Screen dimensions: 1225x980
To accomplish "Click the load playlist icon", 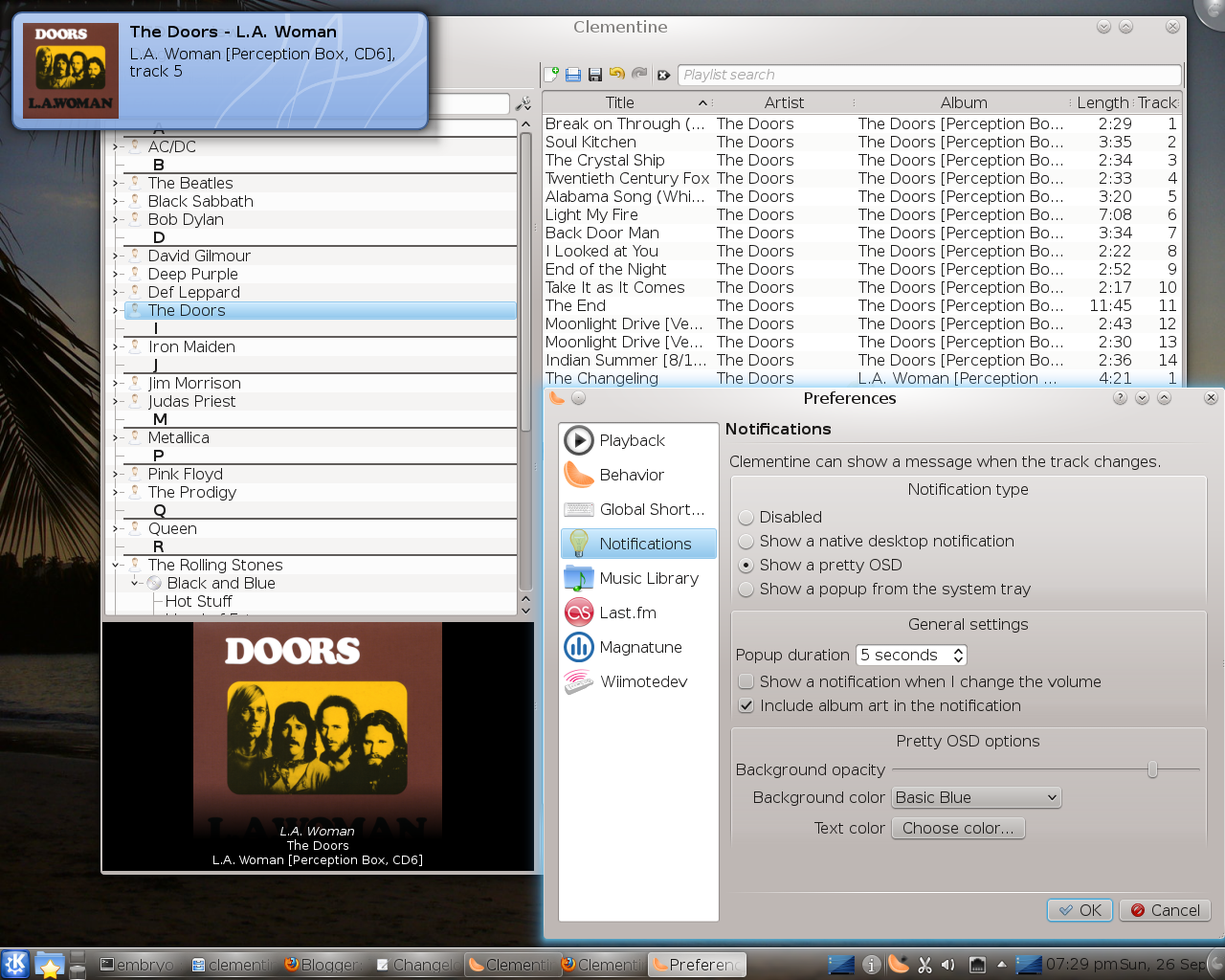I will click(573, 74).
